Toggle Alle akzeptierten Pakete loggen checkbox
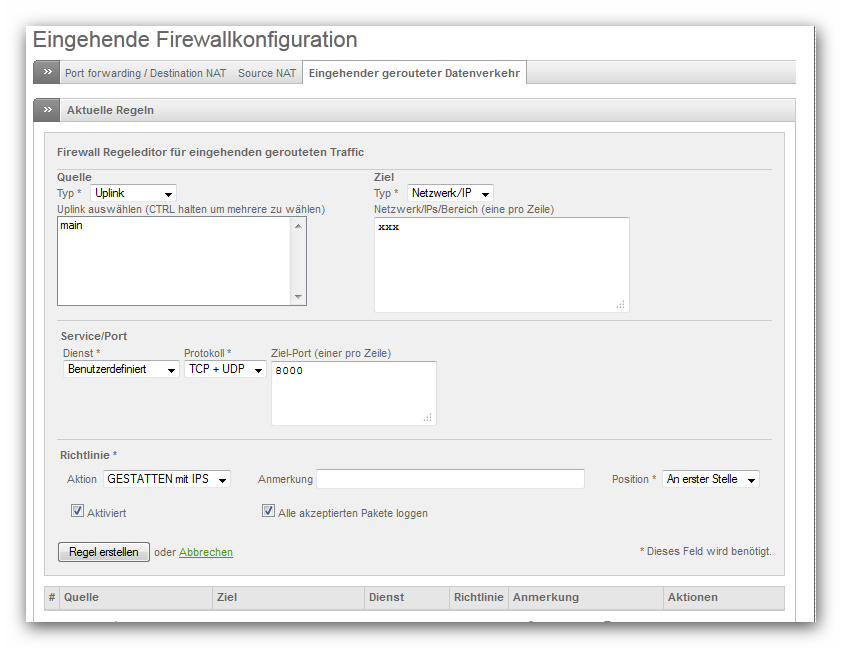Viewport: 842px width, 648px height. [x=268, y=511]
